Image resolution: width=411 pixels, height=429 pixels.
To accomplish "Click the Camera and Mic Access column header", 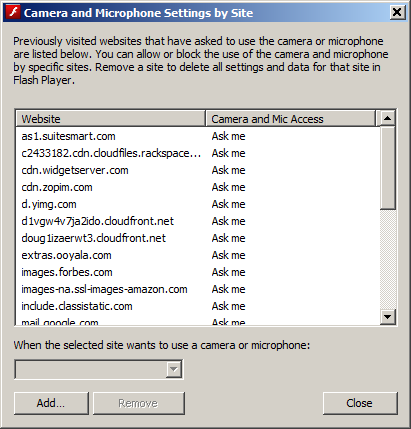I will coord(291,119).
